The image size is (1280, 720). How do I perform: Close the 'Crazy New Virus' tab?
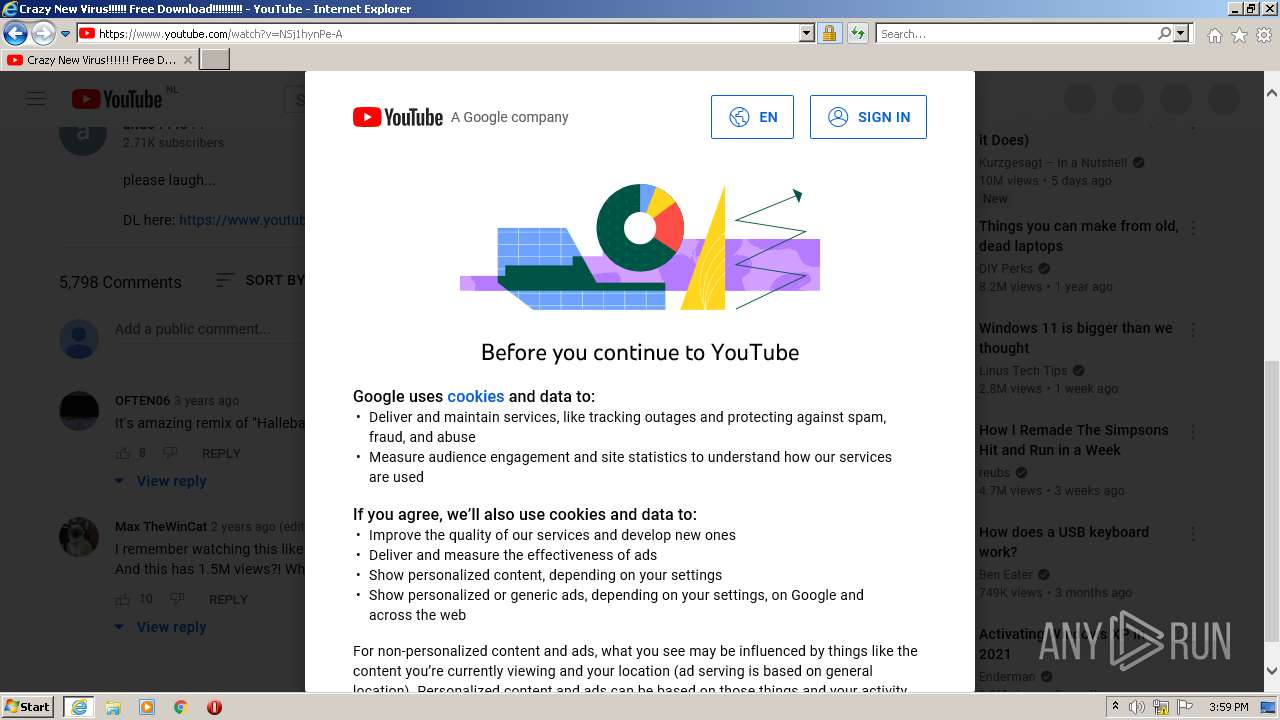188,60
